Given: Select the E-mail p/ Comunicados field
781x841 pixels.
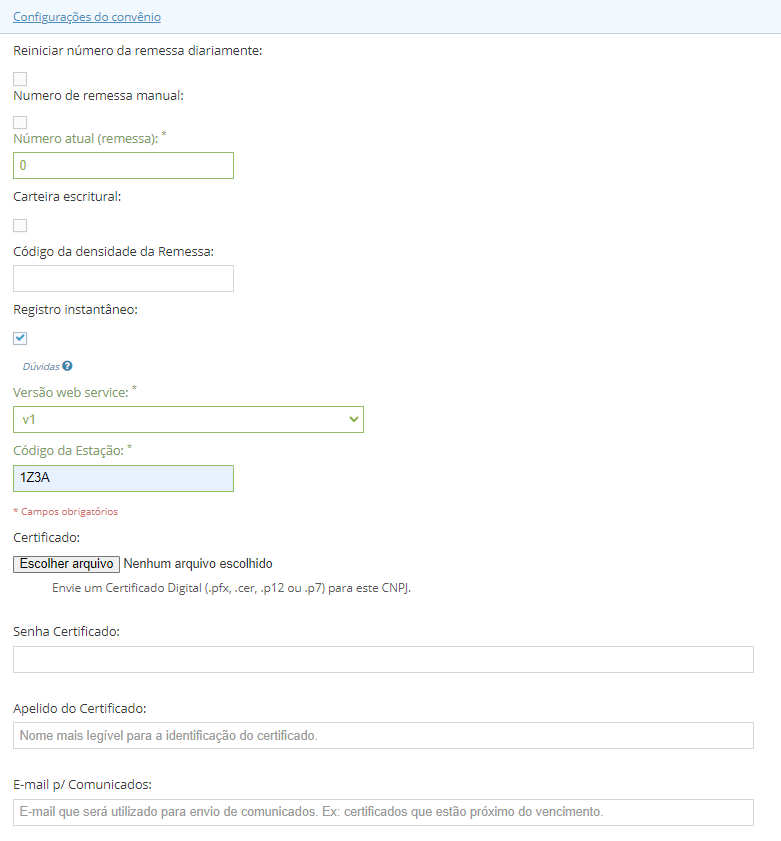Looking at the screenshot, I should [383, 812].
